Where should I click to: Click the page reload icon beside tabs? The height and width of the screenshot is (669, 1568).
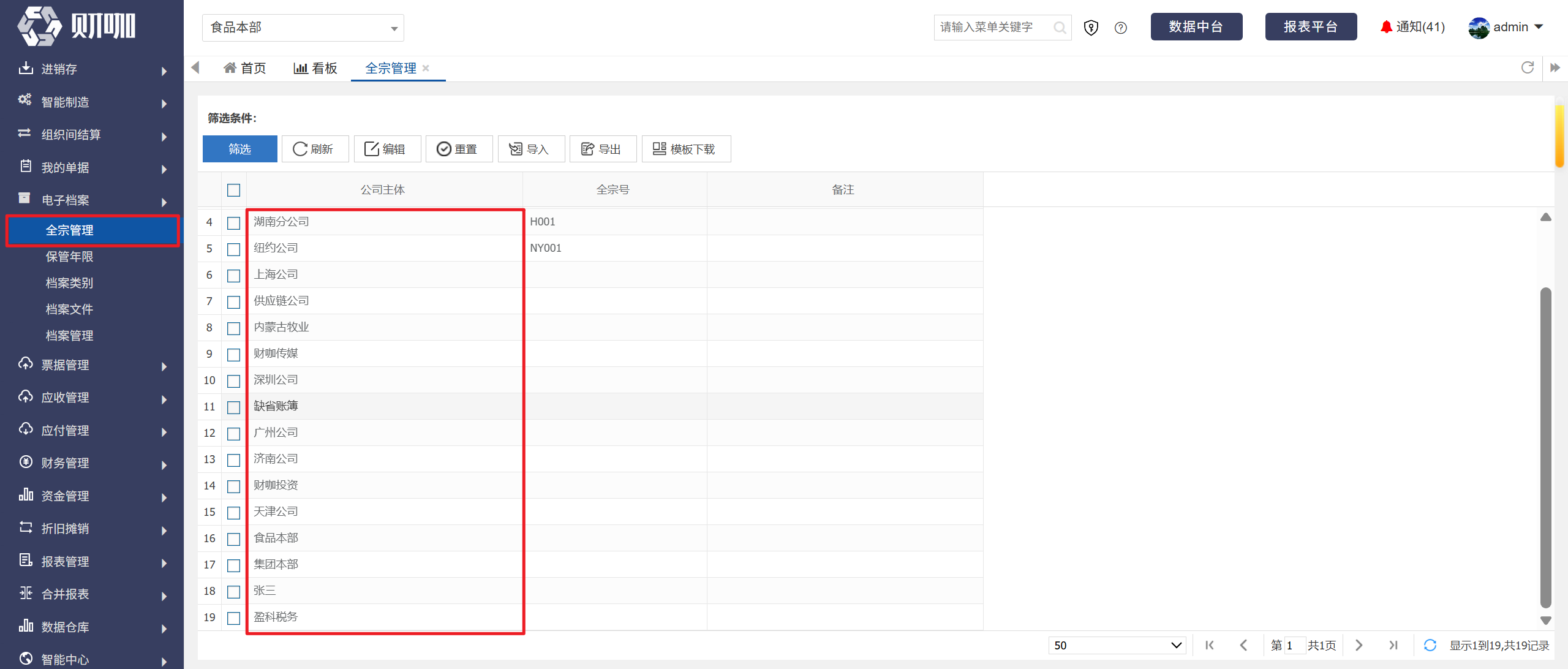click(x=1528, y=68)
